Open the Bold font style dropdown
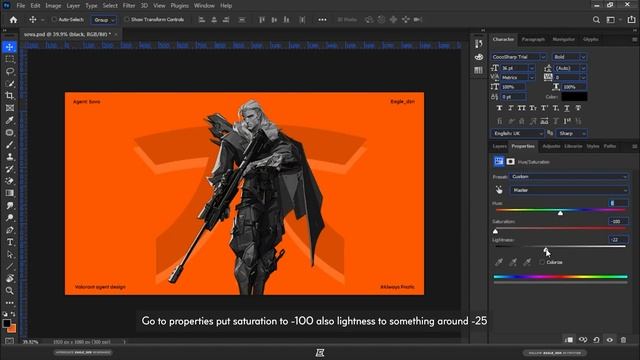 [569, 57]
